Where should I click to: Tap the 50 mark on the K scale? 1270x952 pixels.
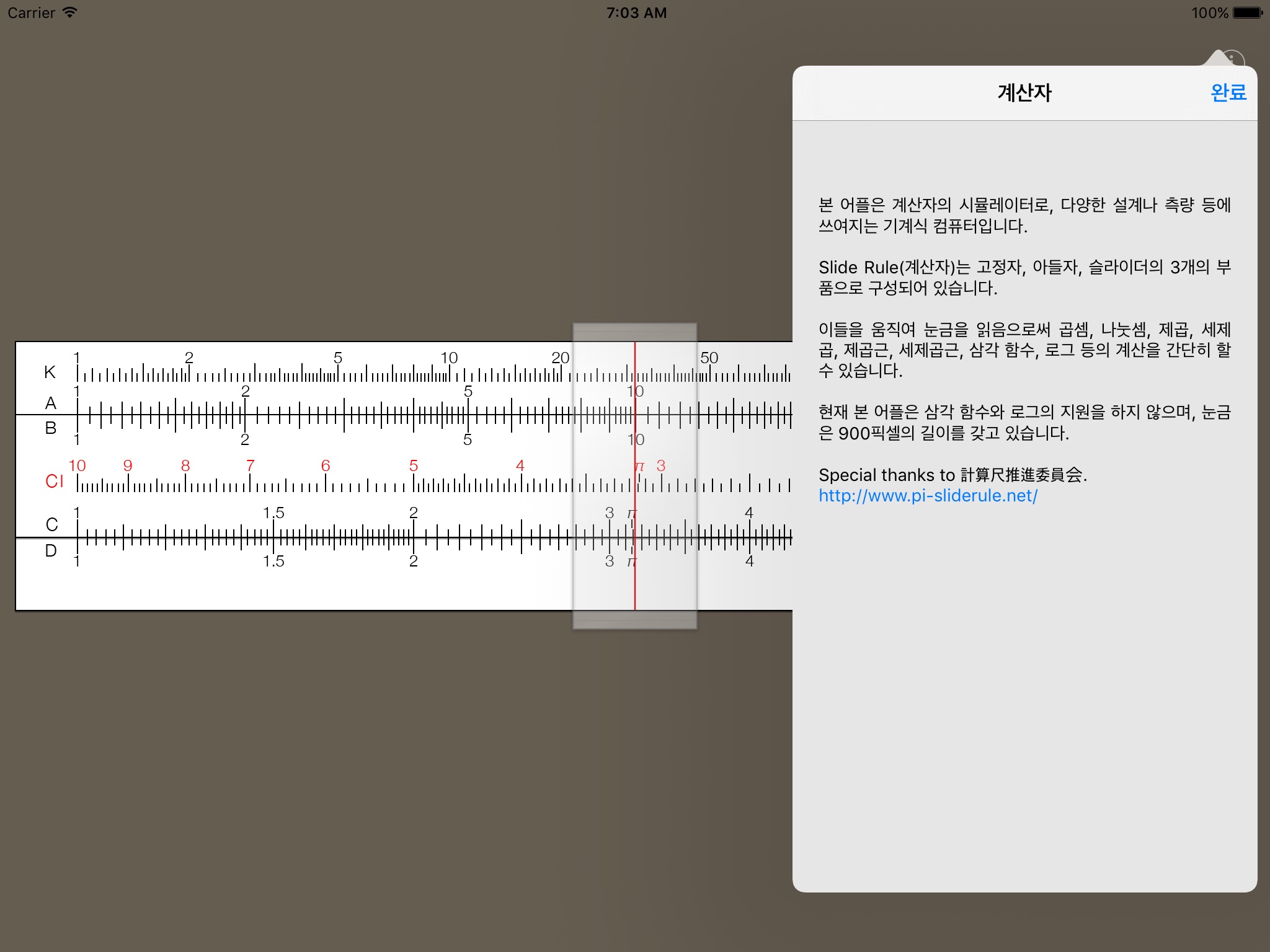point(709,358)
